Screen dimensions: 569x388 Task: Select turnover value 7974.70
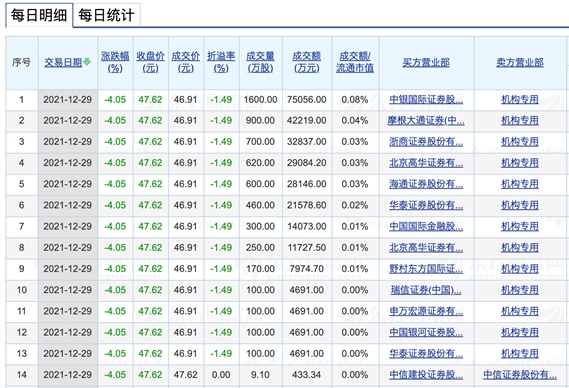coord(307,269)
